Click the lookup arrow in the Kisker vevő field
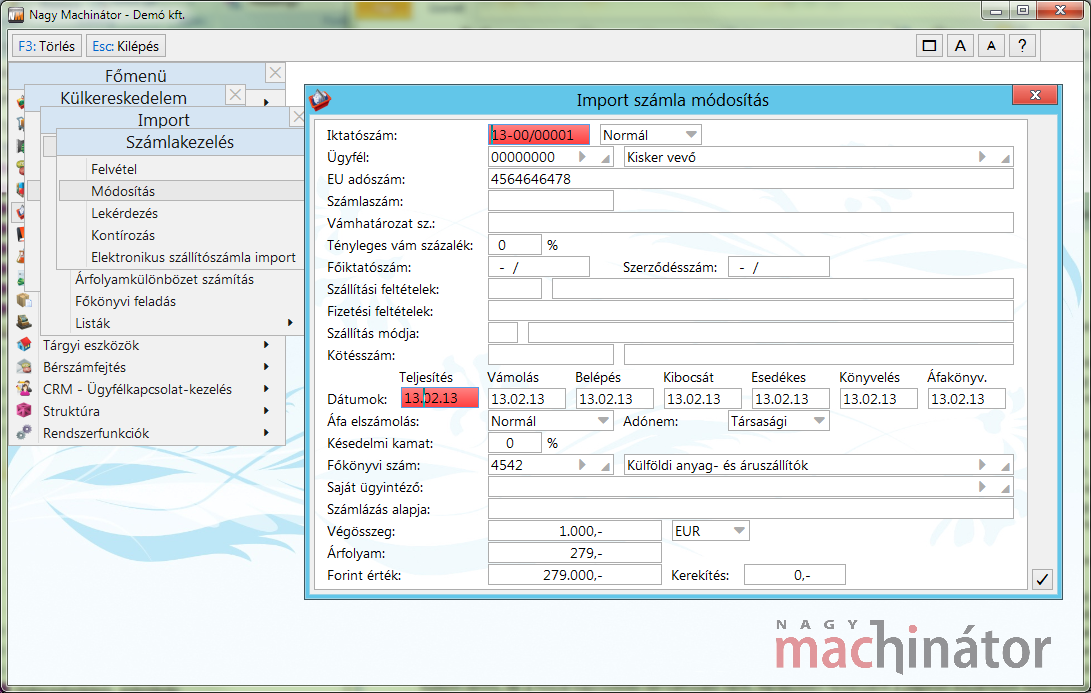 [982, 157]
